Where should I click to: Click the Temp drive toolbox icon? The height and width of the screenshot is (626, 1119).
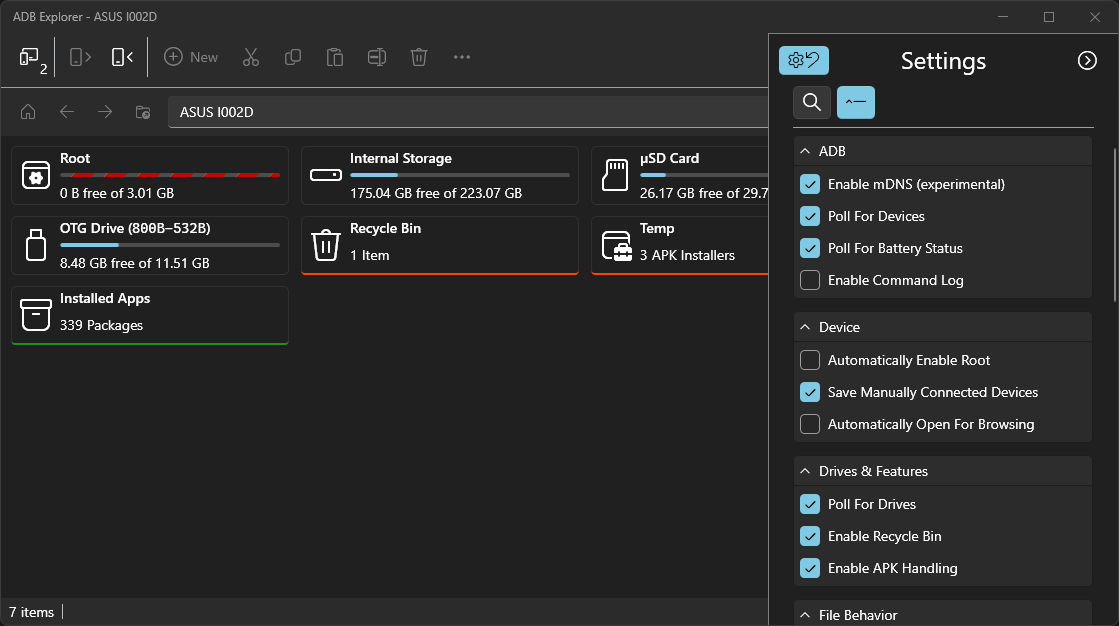(x=617, y=246)
